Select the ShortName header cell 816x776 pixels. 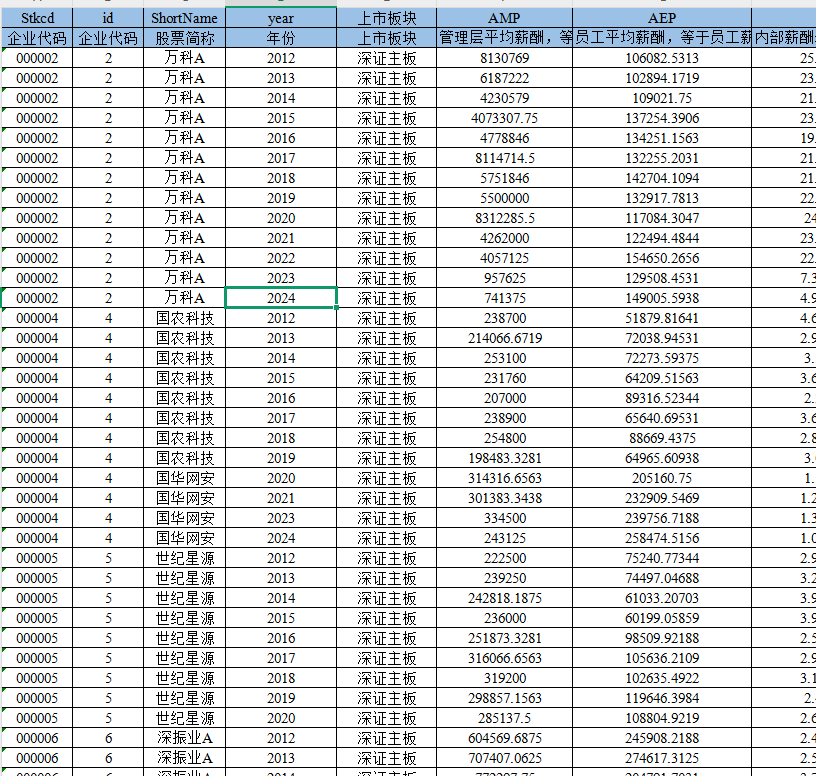(x=184, y=18)
